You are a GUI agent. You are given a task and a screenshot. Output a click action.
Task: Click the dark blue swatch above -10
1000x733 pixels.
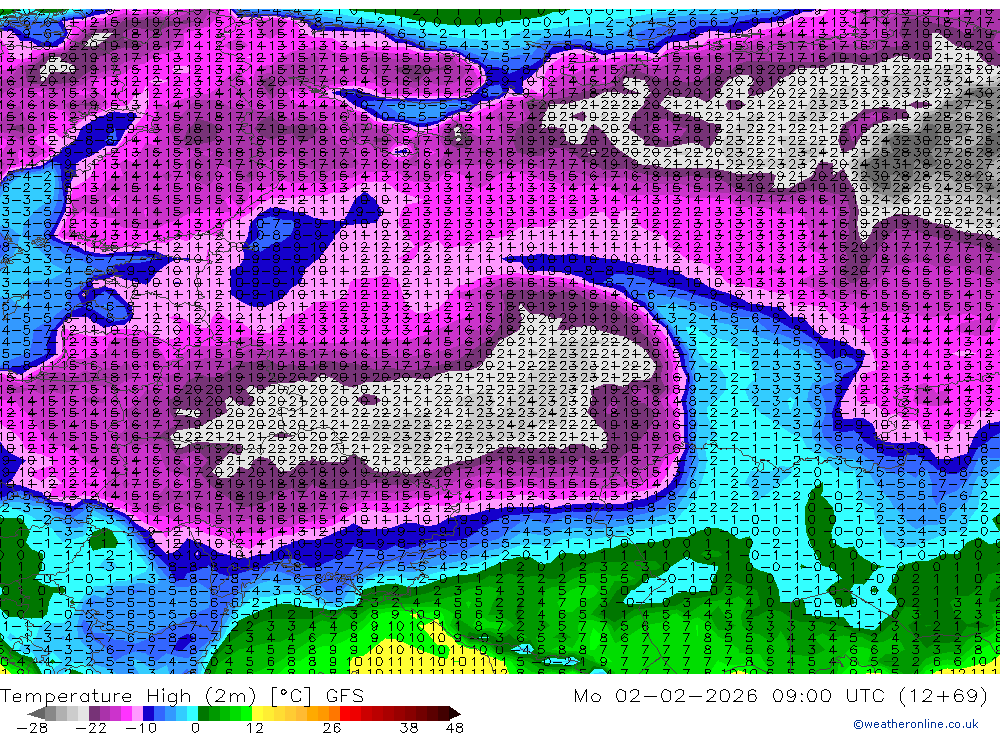148,713
